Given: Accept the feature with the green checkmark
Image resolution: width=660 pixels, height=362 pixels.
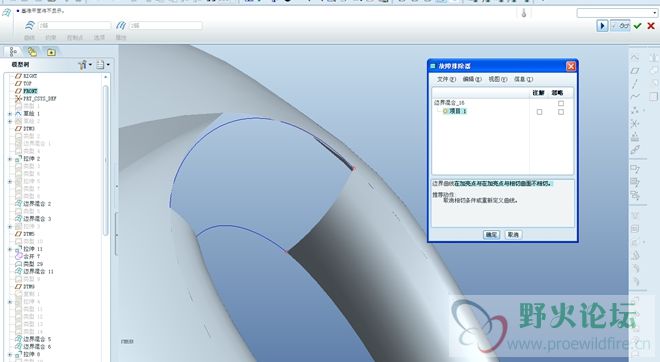Looking at the screenshot, I should click(637, 26).
